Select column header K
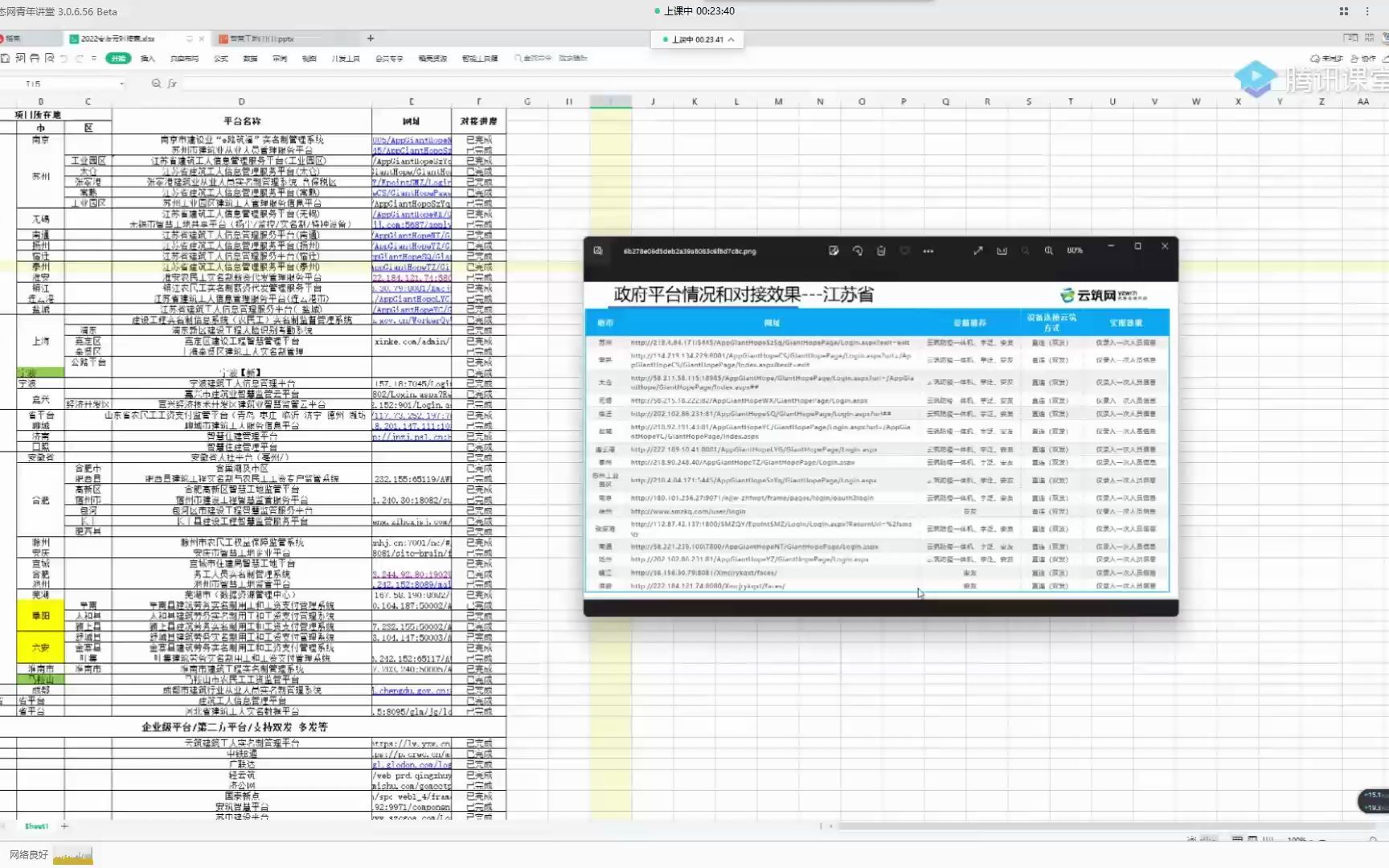Image resolution: width=1389 pixels, height=868 pixels. coord(694,101)
